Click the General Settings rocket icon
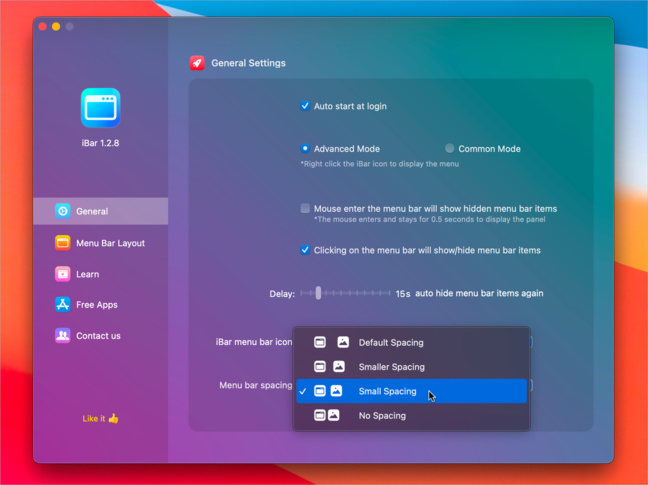Screen dimensions: 648x485 pos(197,63)
